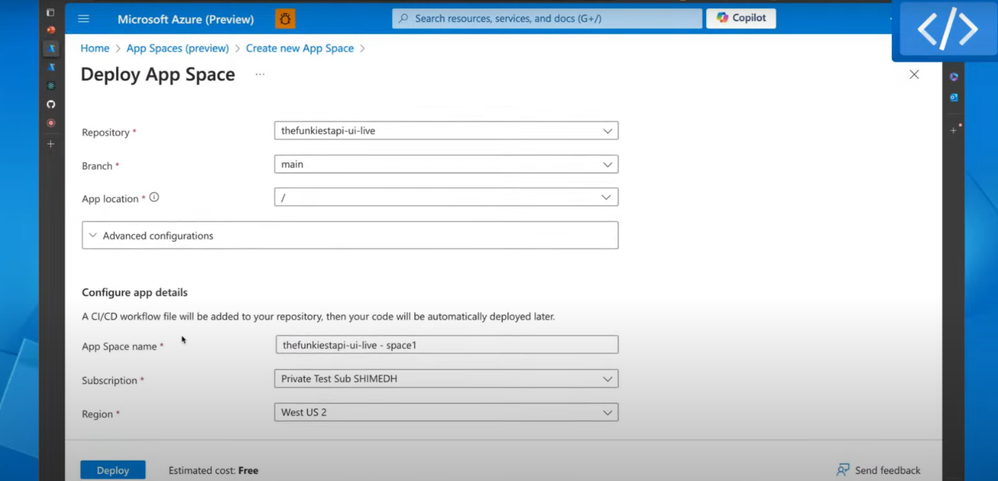Open App Spaces (preview) breadcrumb link
Viewport: 998px width, 481px height.
(178, 48)
